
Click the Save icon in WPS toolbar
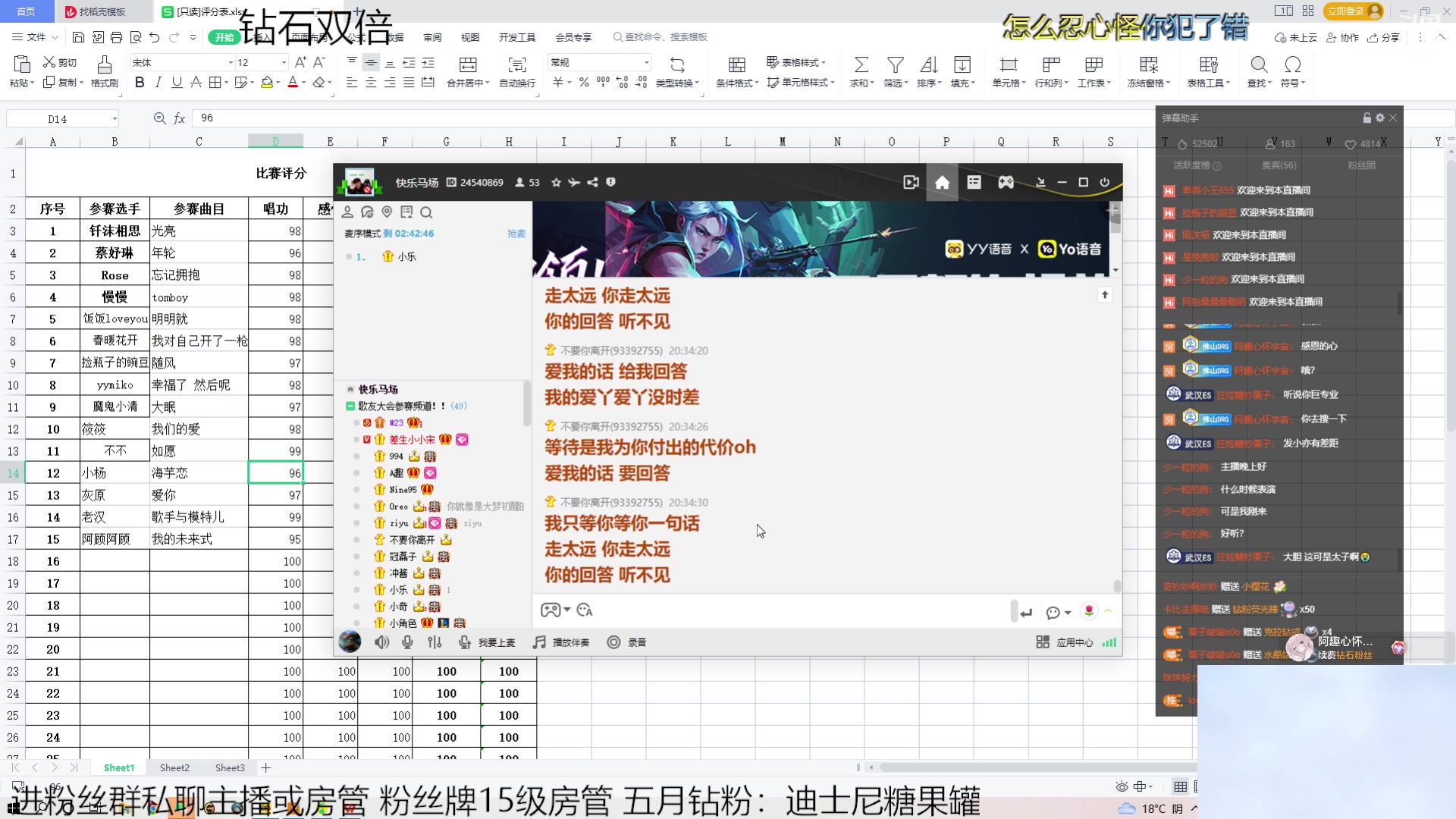(78, 37)
